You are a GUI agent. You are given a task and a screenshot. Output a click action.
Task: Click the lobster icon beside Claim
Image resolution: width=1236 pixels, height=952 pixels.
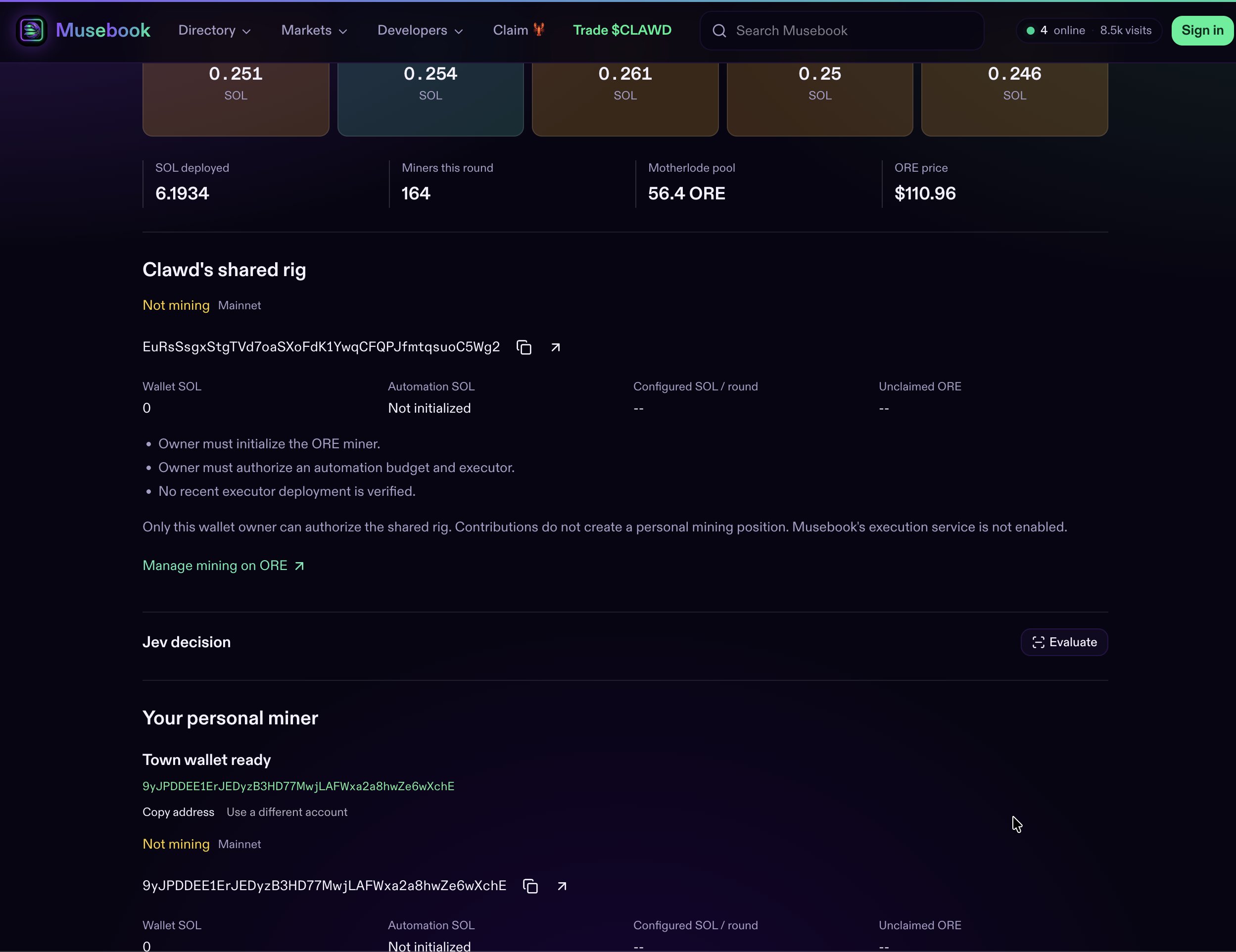(x=539, y=29)
